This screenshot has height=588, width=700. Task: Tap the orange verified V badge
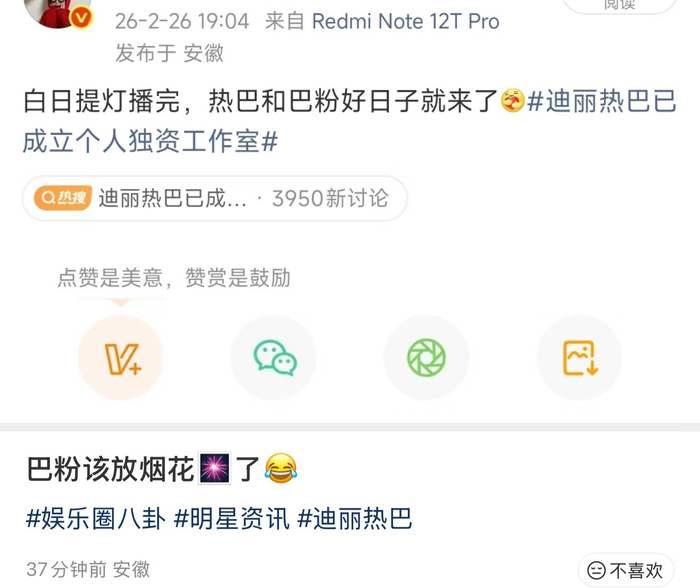(x=81, y=18)
